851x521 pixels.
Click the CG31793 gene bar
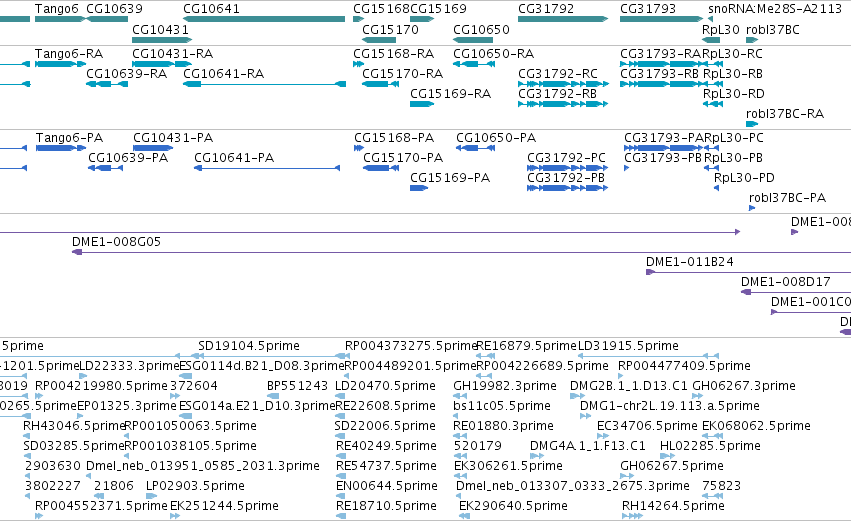(662, 19)
